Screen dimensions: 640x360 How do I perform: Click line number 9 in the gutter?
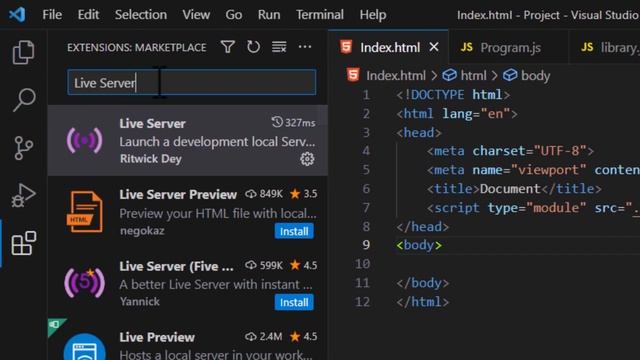click(366, 245)
